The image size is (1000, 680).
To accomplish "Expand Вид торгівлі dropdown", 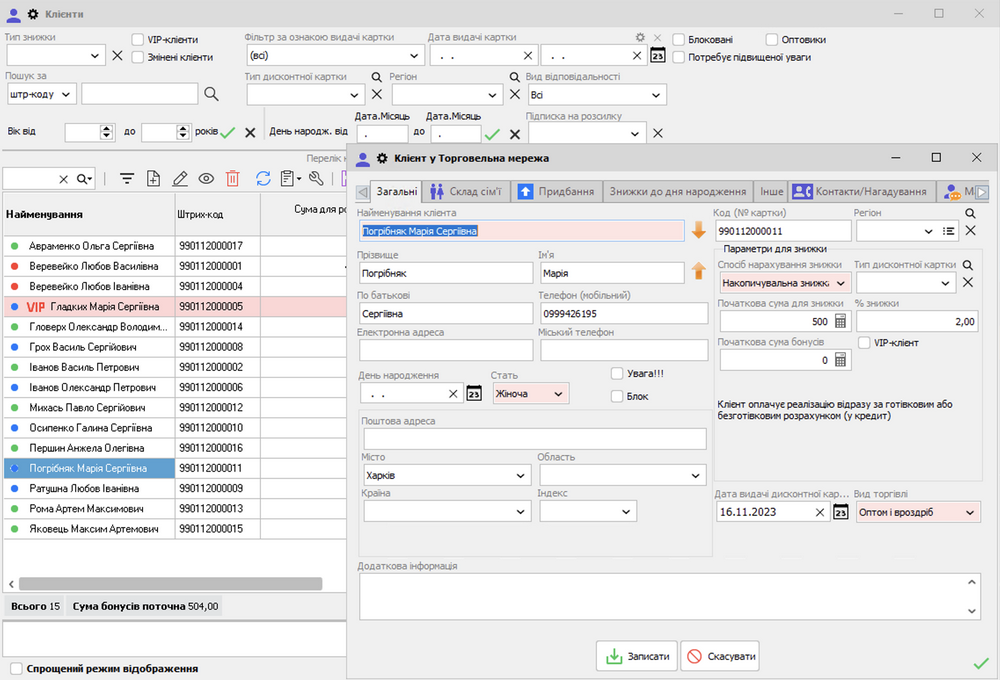I will tap(969, 512).
